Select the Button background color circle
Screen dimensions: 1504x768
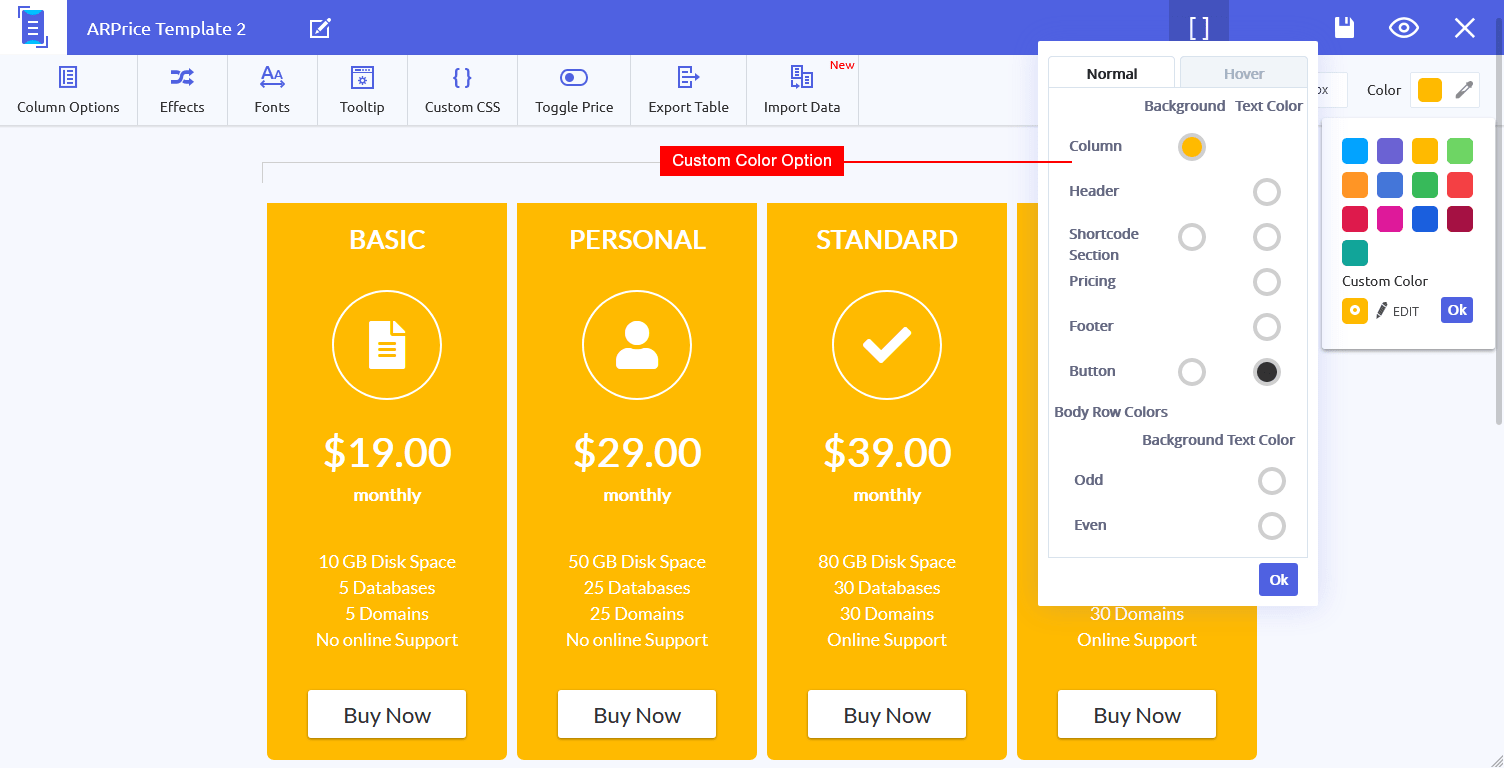pos(1191,372)
